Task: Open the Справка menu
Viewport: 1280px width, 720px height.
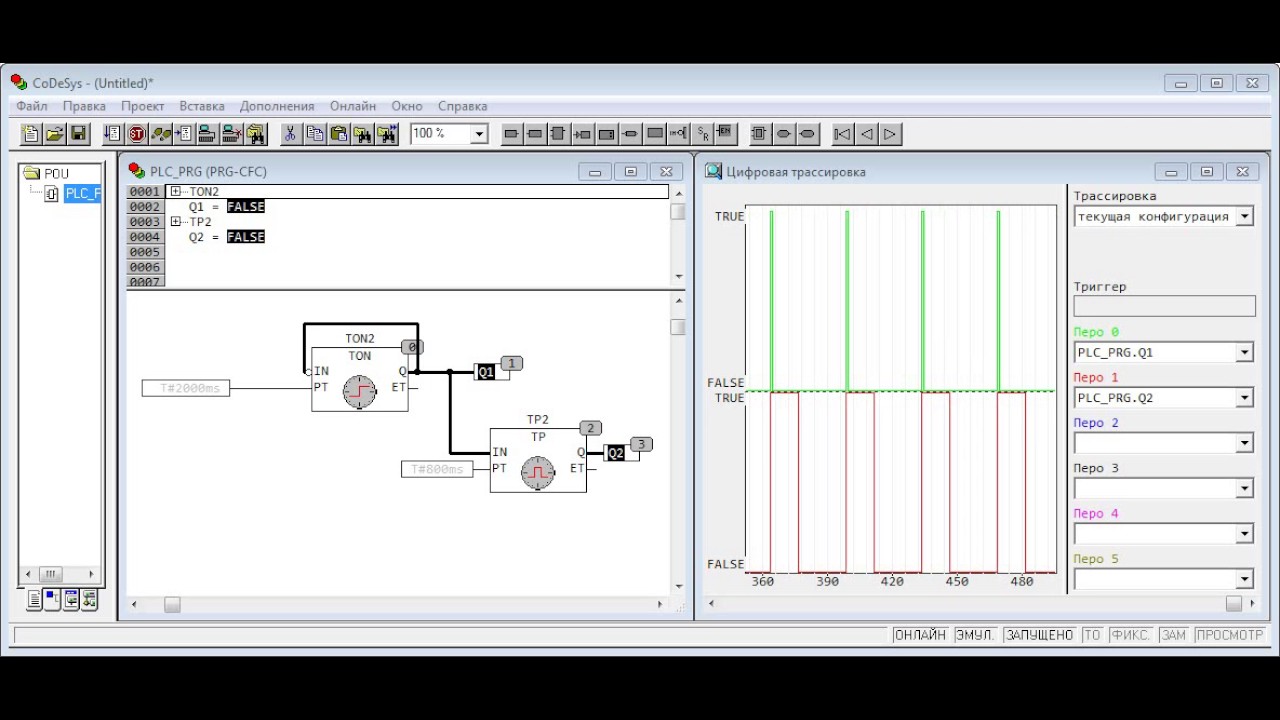Action: 463,106
